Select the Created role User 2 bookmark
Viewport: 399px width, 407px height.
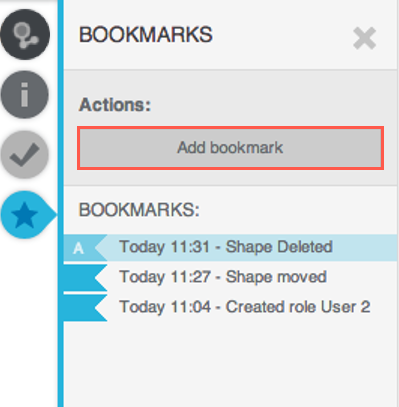point(230,307)
